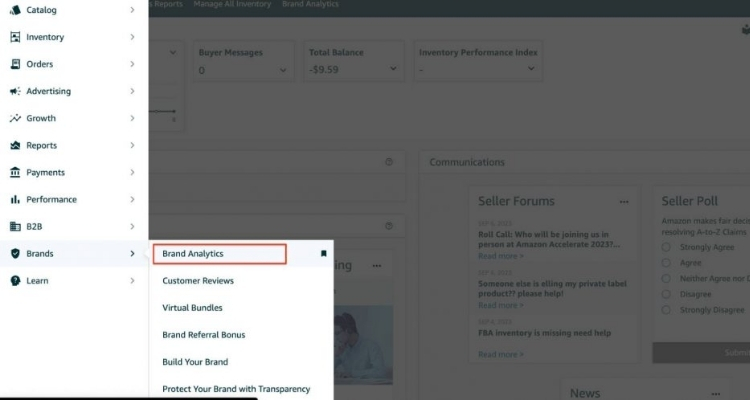Open Payments item label in sidebar

click(45, 172)
